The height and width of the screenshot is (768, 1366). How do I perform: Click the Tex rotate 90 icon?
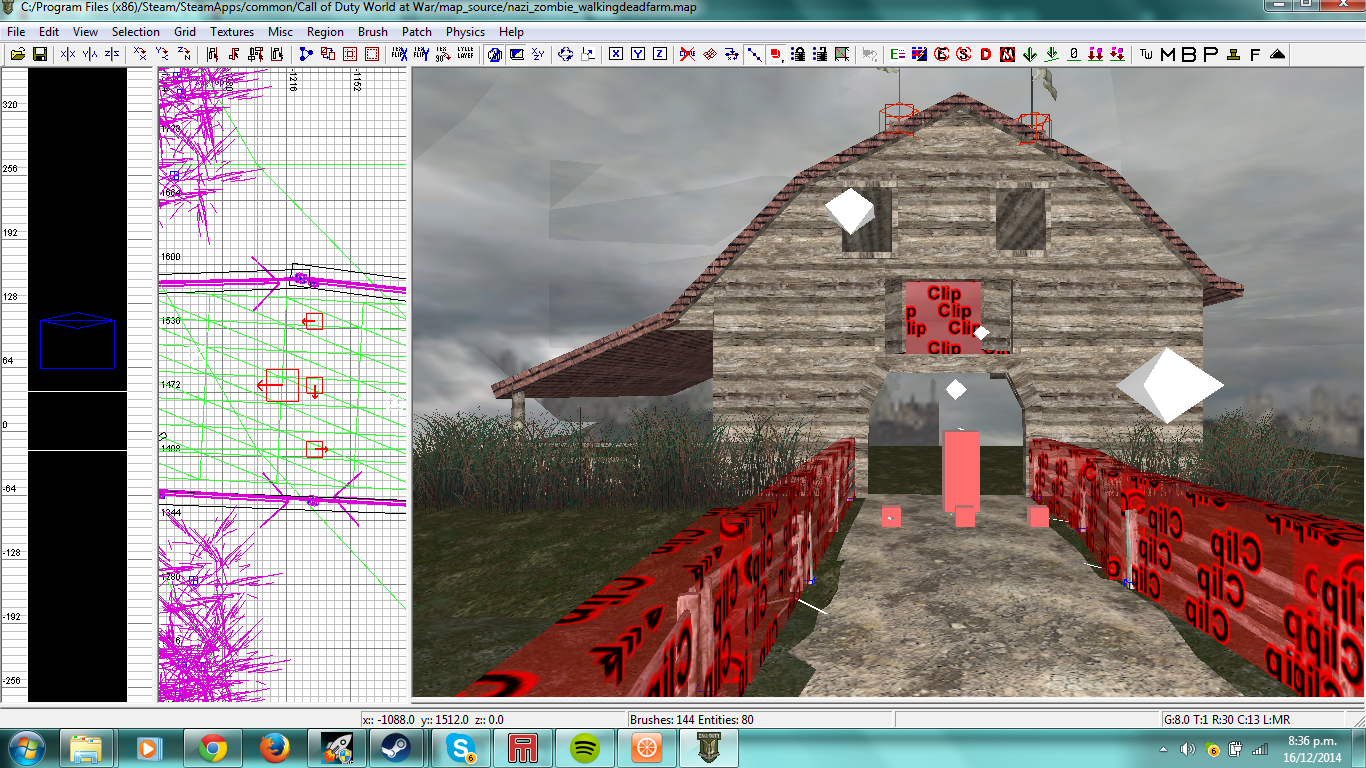[x=442, y=53]
